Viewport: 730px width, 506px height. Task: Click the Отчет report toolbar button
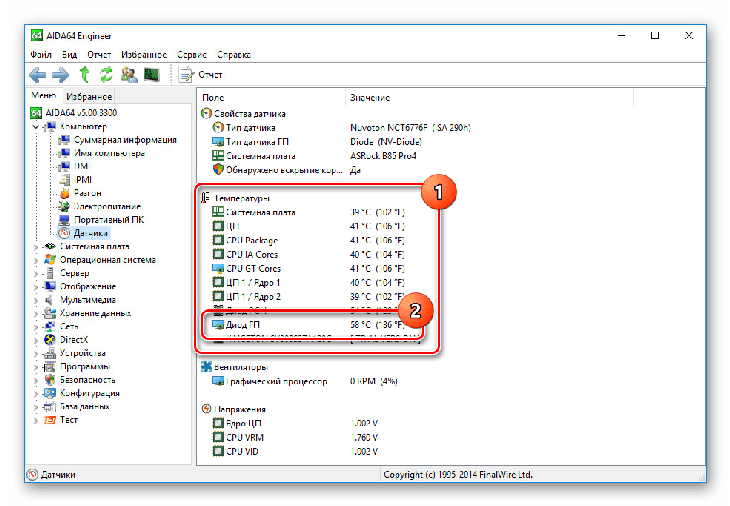click(201, 74)
